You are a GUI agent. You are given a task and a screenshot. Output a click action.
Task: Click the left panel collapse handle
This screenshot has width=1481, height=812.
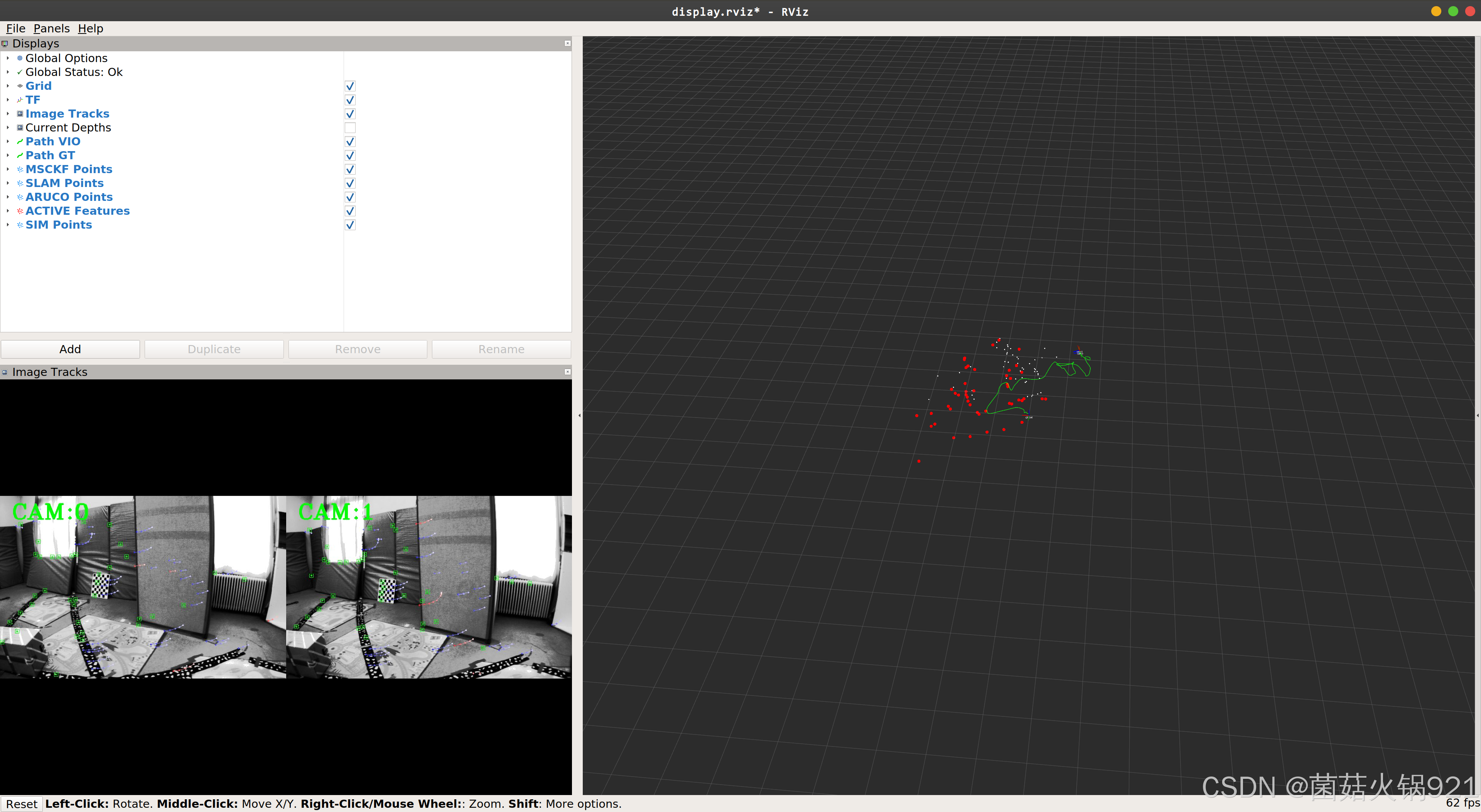click(579, 415)
